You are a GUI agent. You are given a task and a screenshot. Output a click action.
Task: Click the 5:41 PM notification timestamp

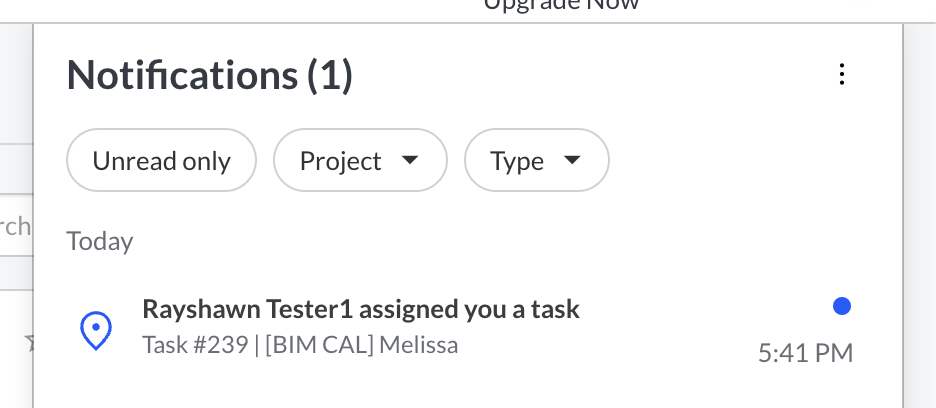pyautogui.click(x=805, y=353)
